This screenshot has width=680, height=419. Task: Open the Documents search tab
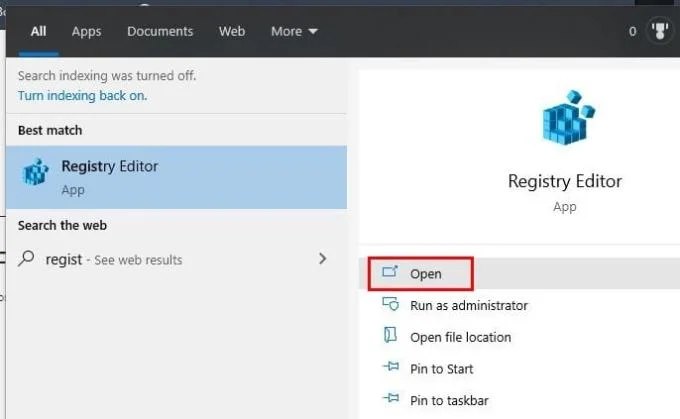tap(160, 31)
